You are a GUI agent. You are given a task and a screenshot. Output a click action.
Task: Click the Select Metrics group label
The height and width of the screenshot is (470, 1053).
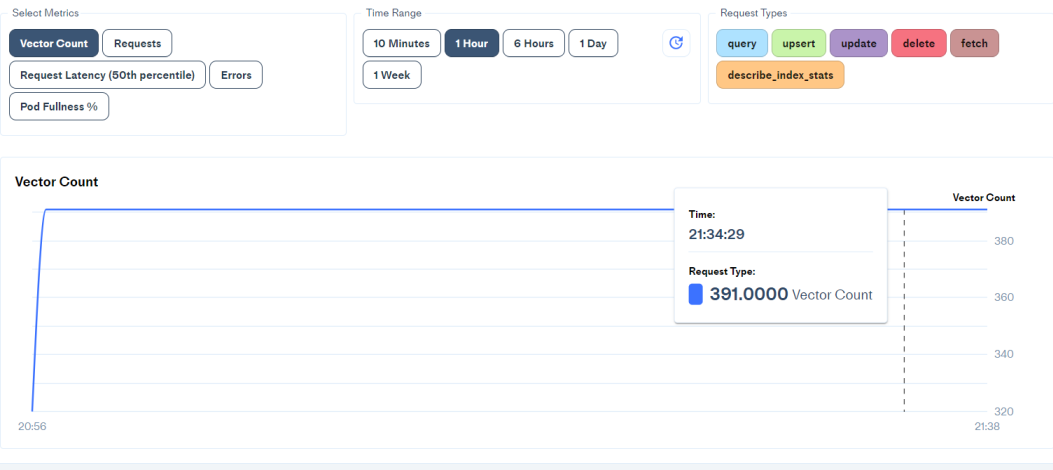point(46,13)
